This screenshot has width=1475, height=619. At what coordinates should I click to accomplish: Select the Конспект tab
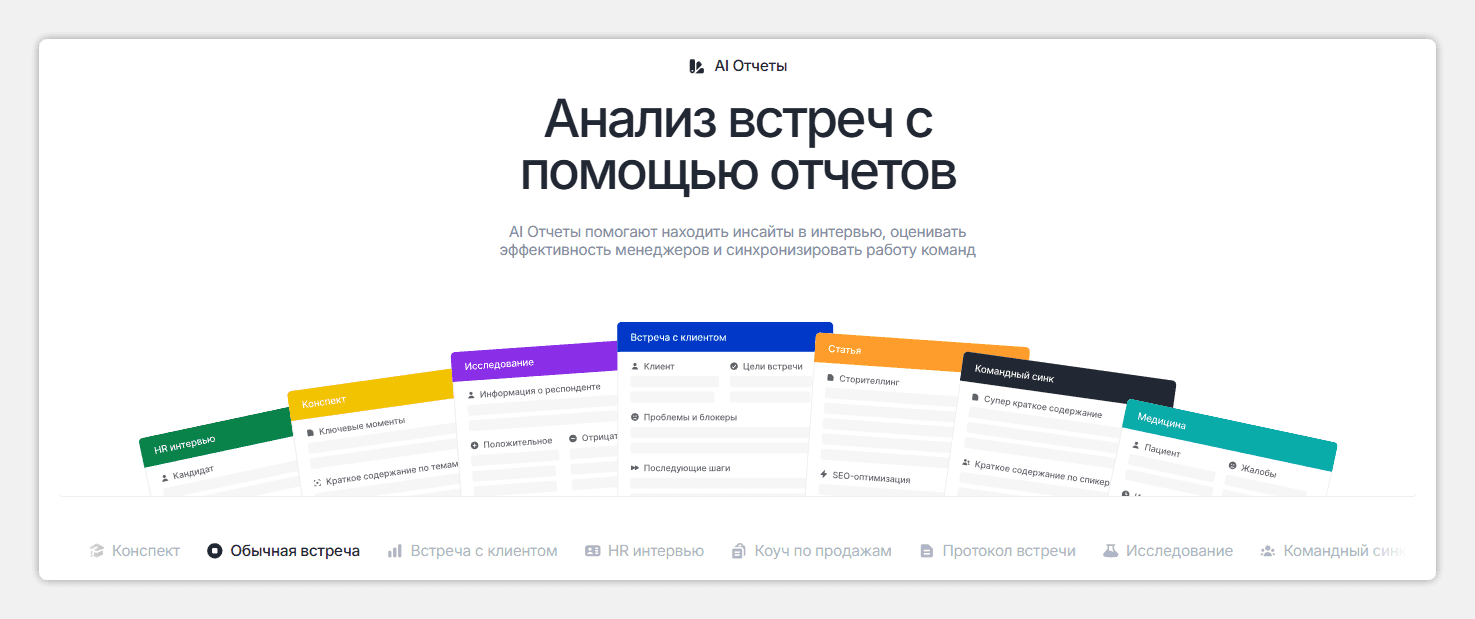(134, 551)
